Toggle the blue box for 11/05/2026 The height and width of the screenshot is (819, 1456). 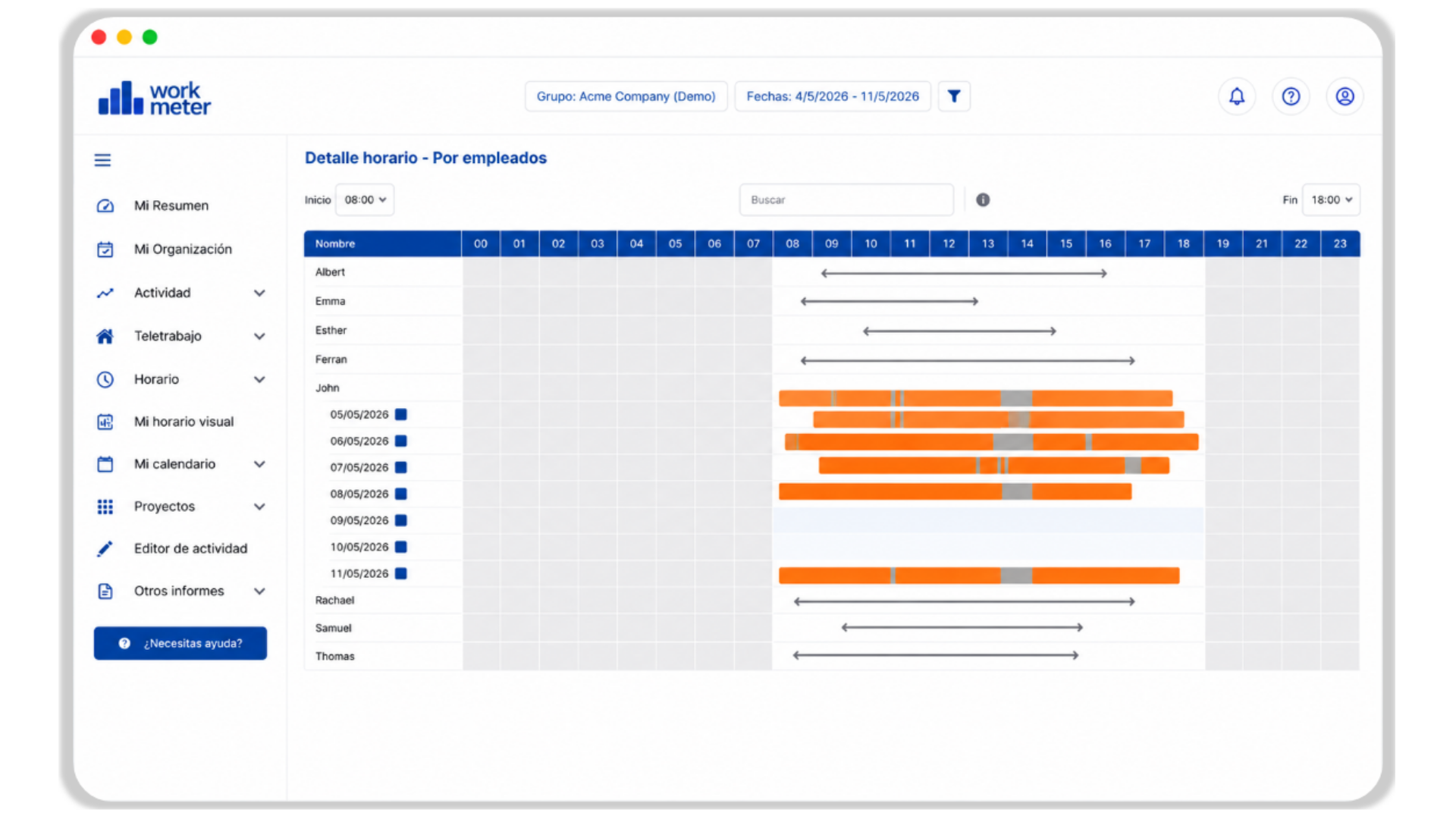(x=401, y=573)
